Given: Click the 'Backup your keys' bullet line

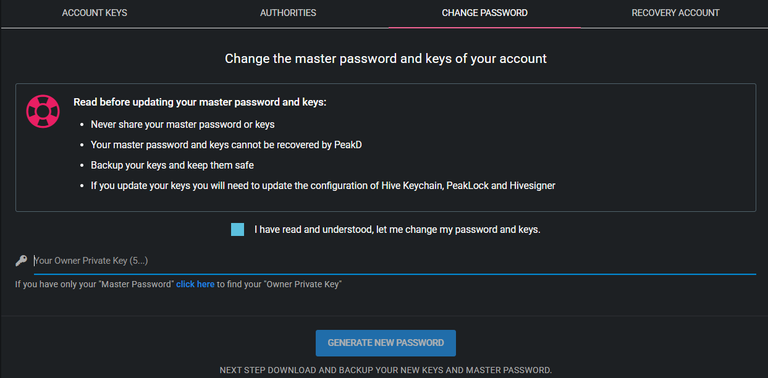Looking at the screenshot, I should [172, 165].
